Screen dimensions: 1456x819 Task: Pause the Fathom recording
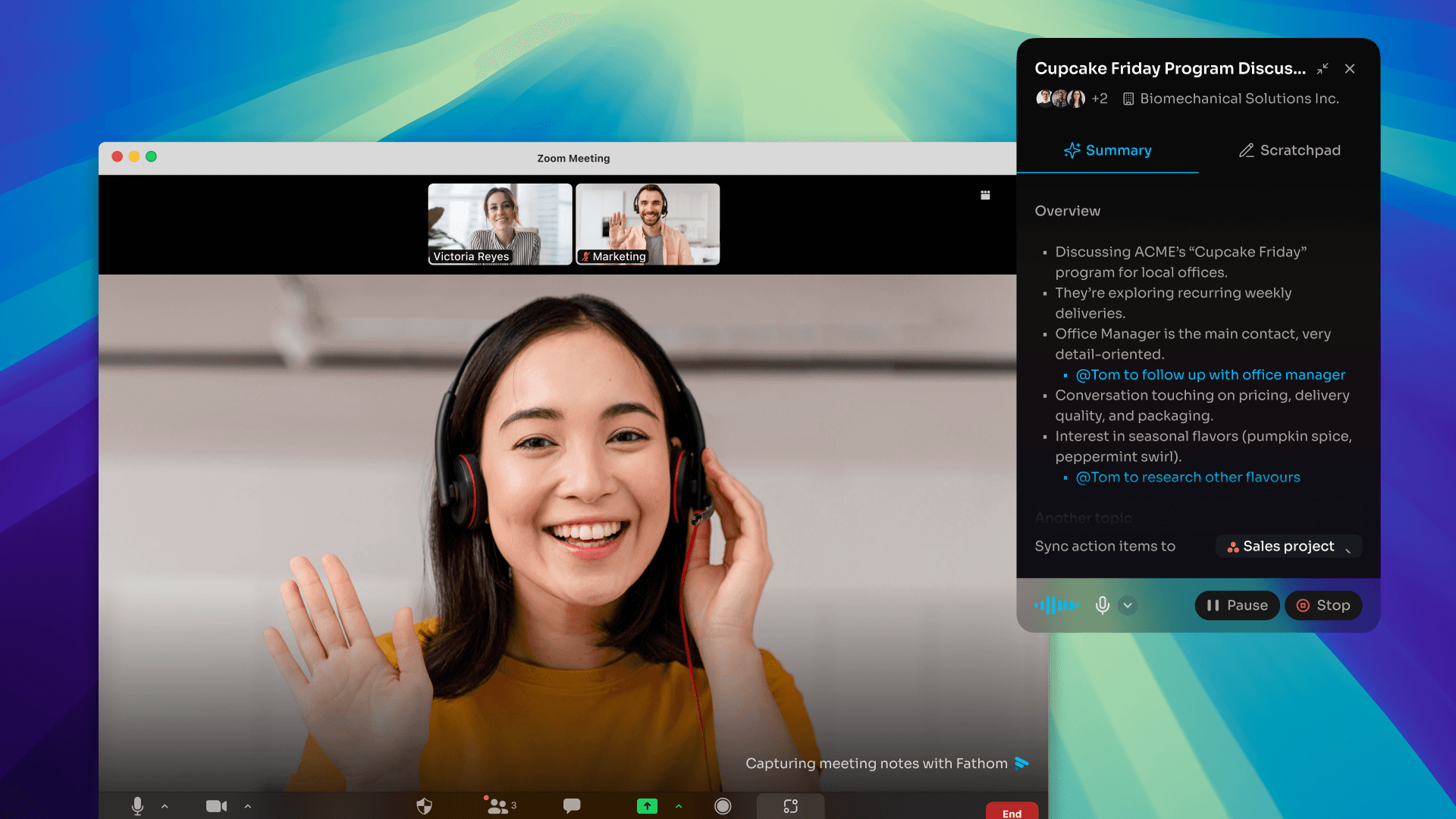click(x=1237, y=605)
